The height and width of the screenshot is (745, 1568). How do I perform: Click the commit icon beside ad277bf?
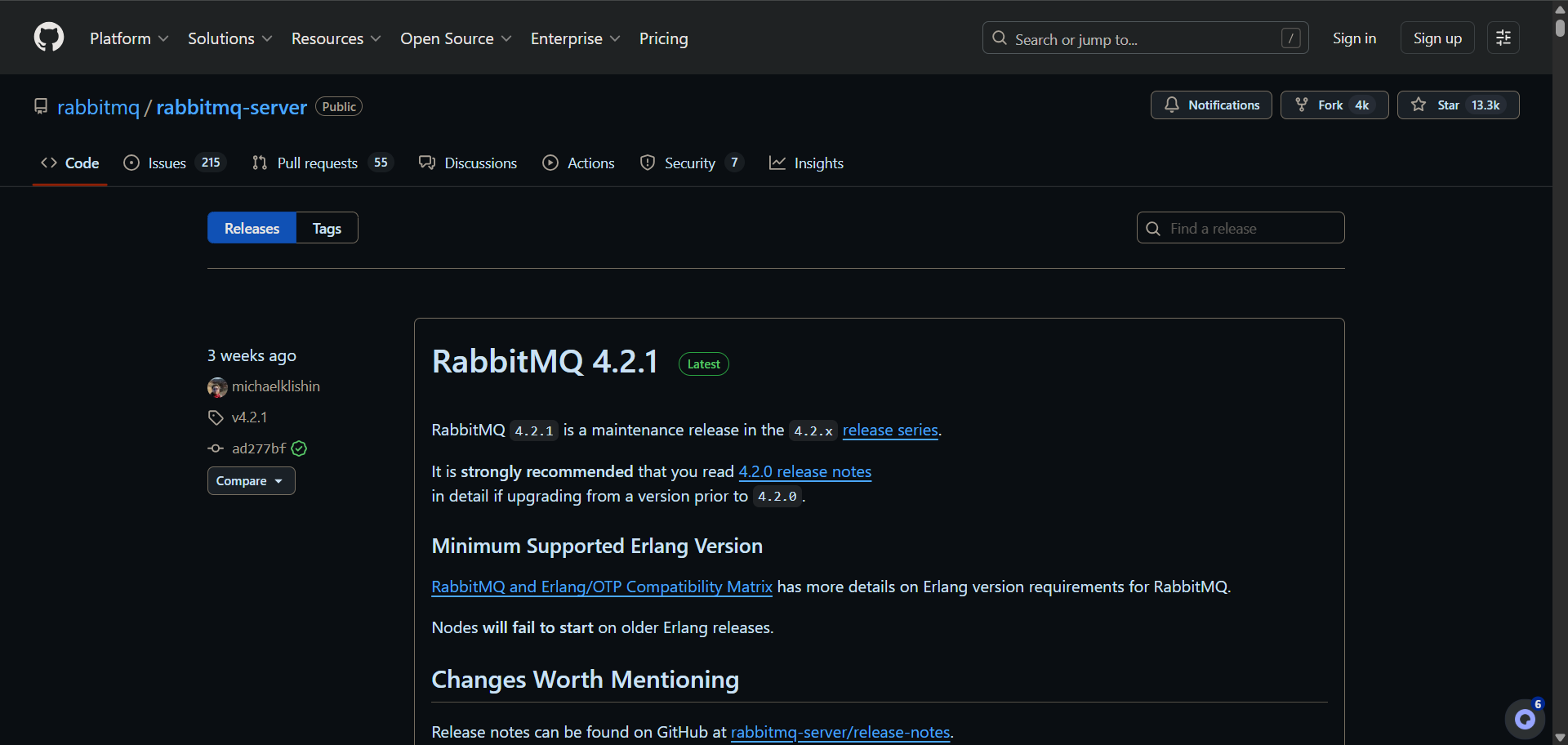point(216,448)
